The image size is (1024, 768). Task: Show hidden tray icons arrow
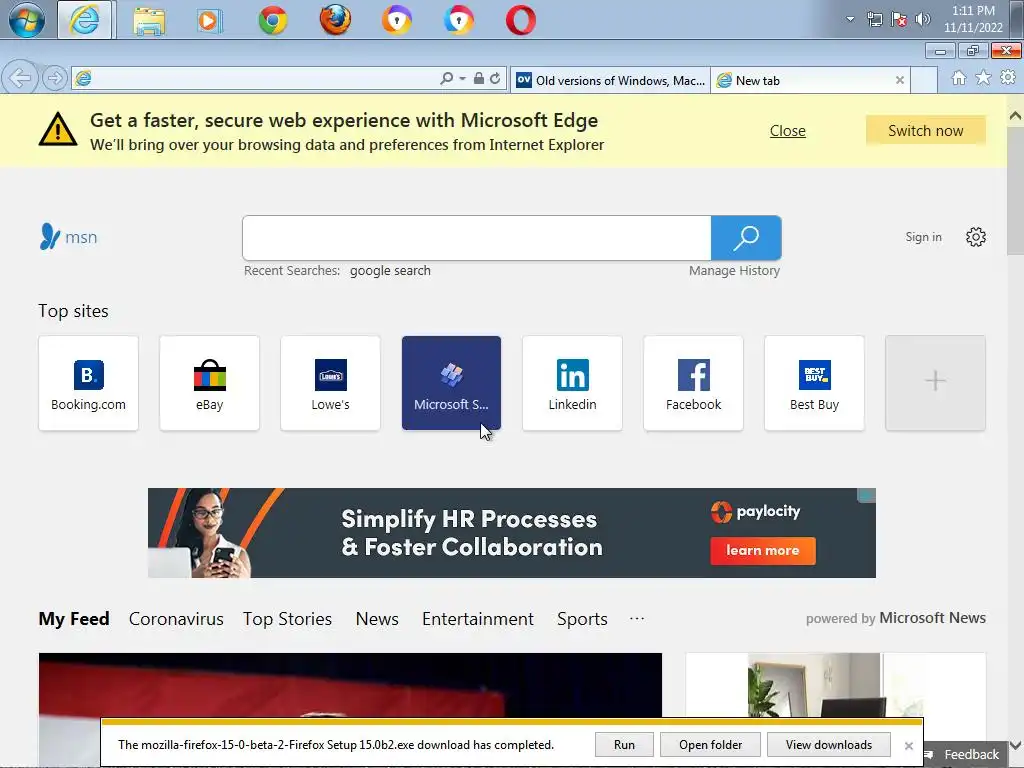click(x=850, y=19)
